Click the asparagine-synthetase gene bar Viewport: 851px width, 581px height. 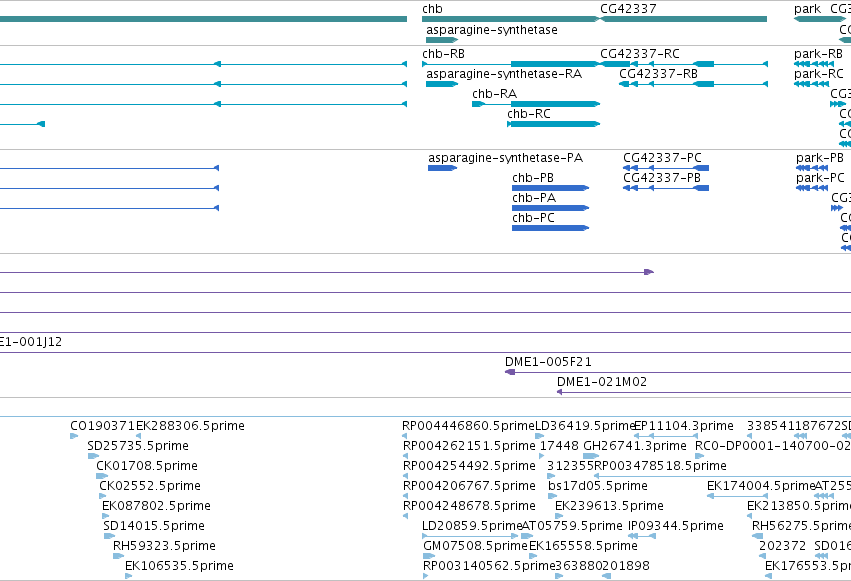point(442,40)
